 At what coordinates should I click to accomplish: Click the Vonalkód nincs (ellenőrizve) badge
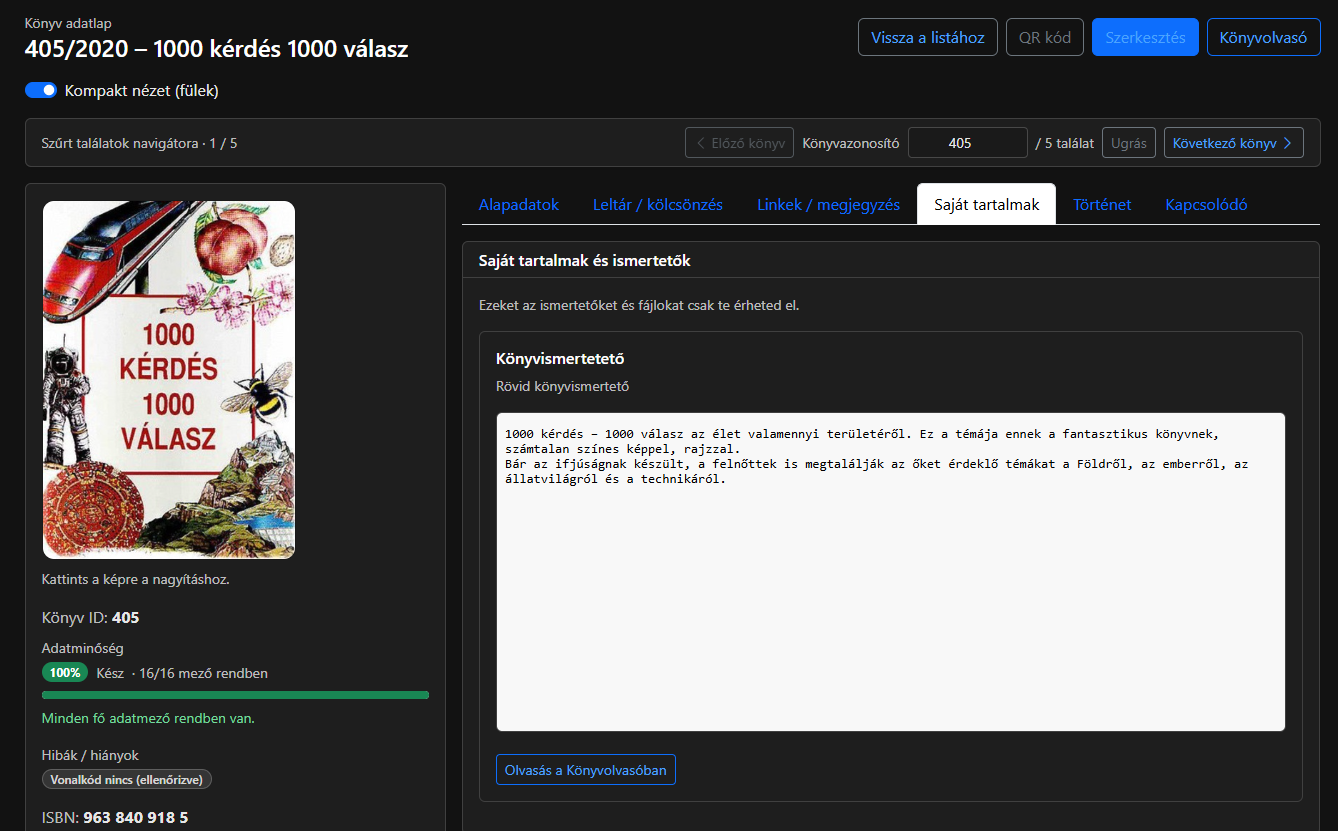pos(127,780)
